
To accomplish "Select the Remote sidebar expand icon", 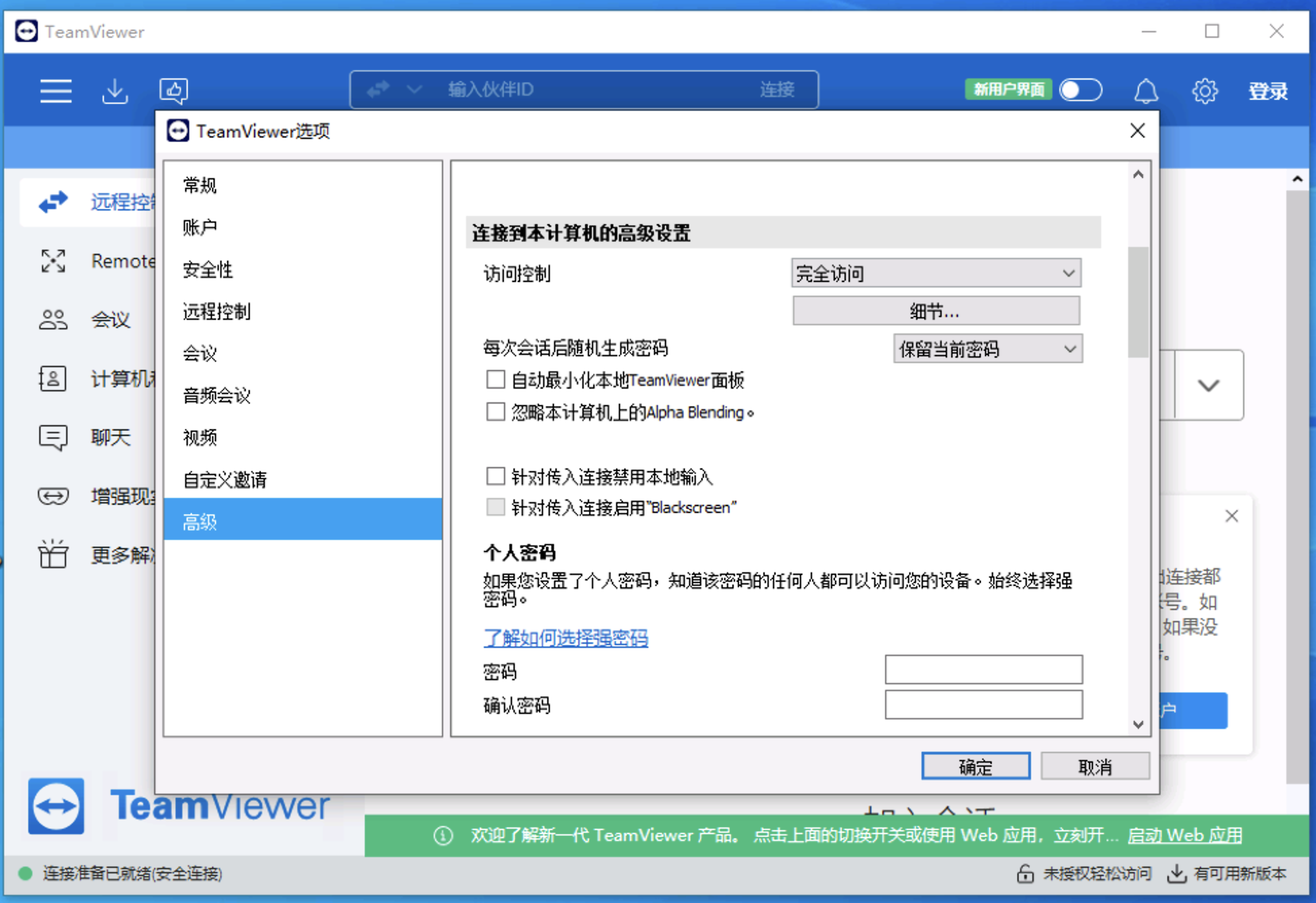I will (53, 261).
